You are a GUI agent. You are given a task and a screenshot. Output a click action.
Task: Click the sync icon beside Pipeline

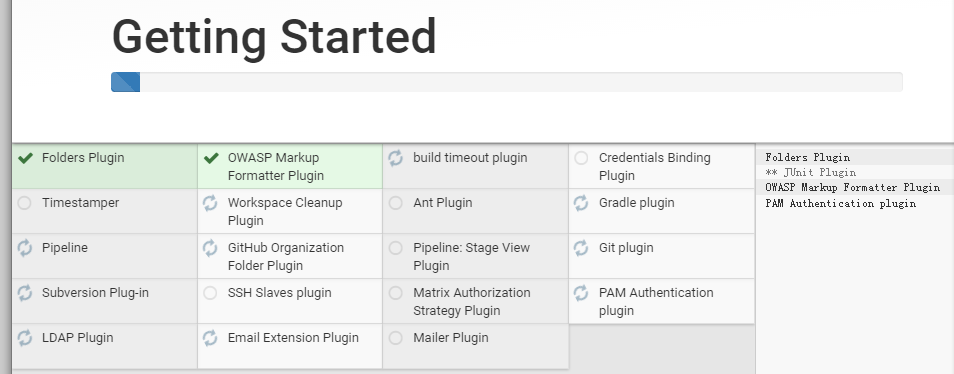point(25,248)
